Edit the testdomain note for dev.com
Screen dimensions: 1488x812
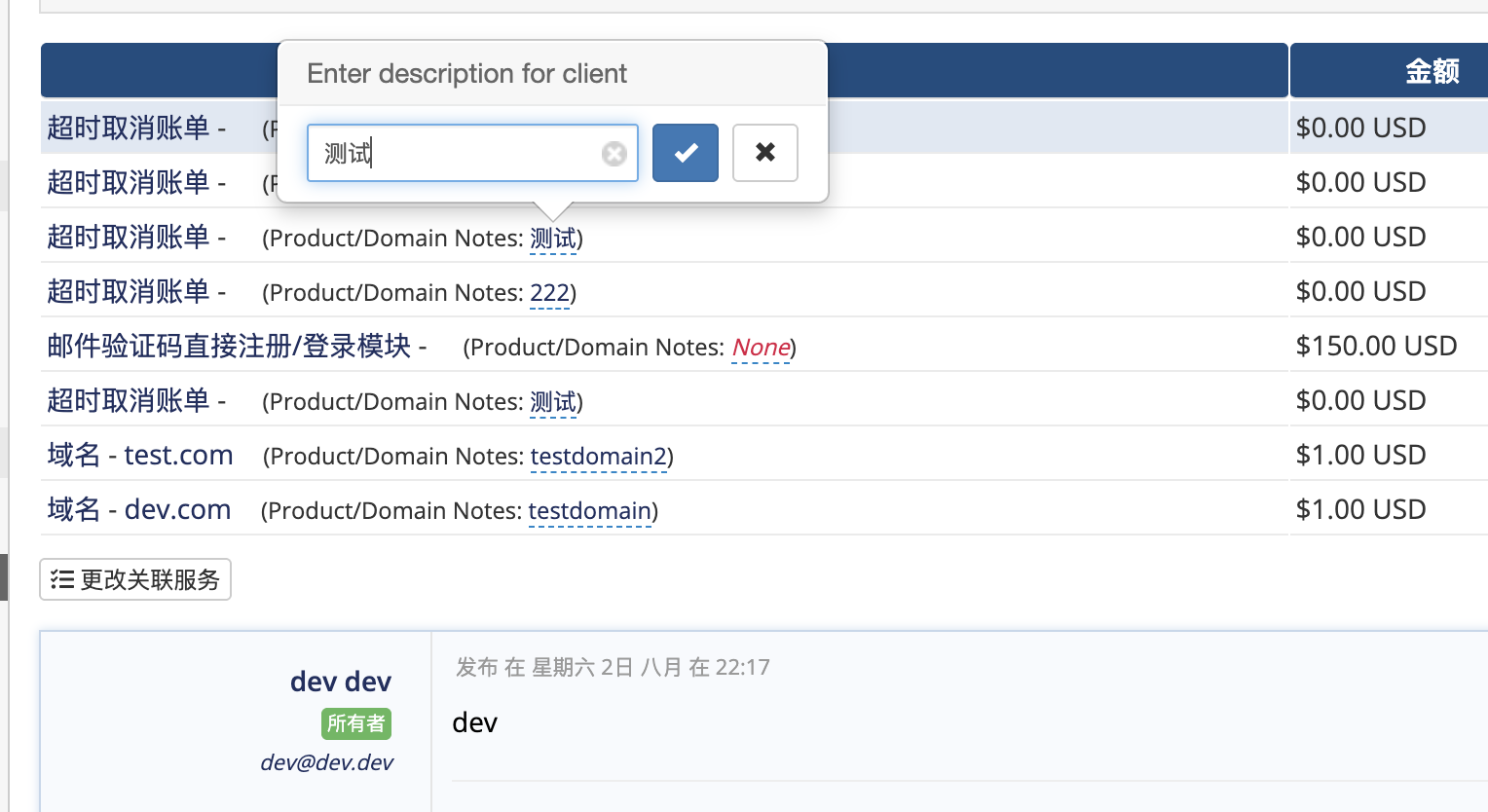pos(589,511)
